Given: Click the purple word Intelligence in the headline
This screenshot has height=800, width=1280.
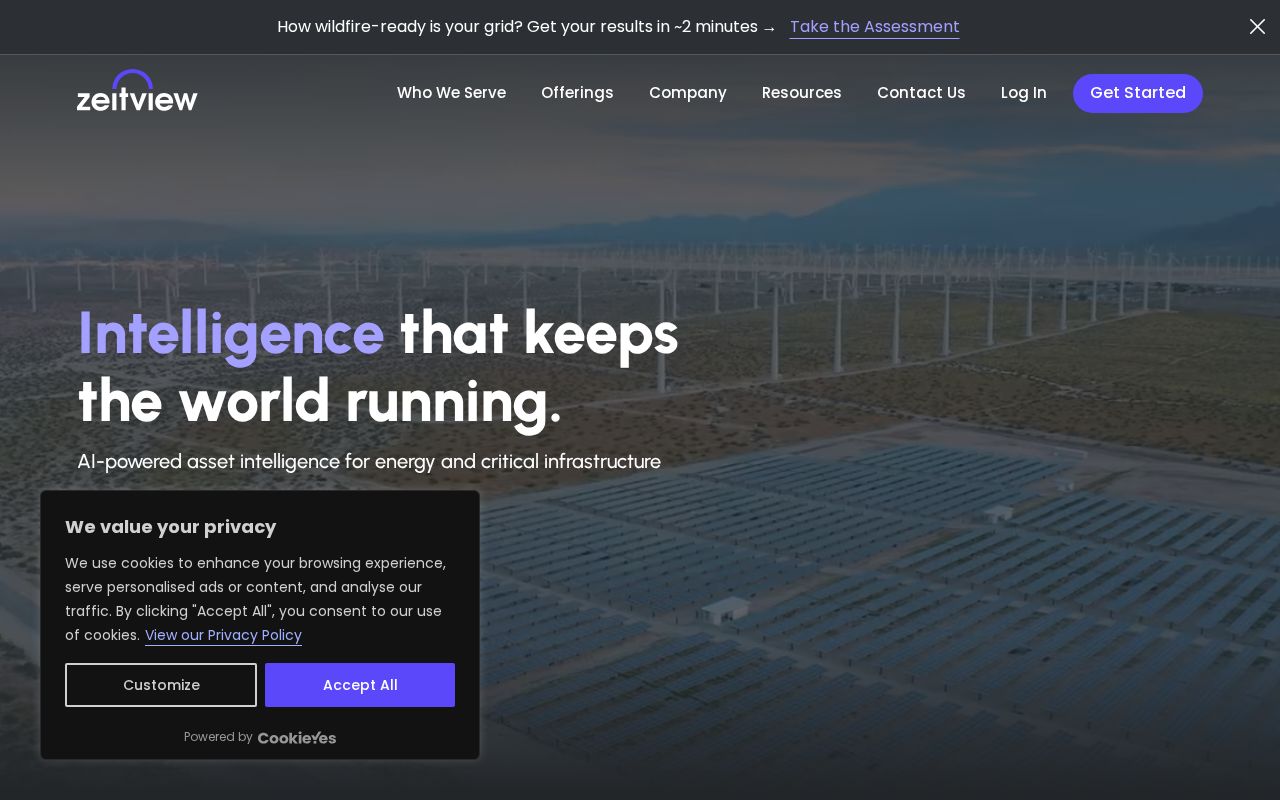Looking at the screenshot, I should click(x=231, y=334).
